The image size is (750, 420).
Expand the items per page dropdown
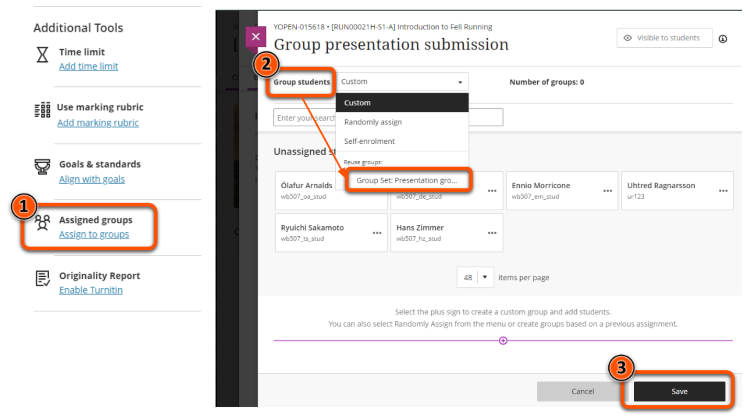click(474, 277)
